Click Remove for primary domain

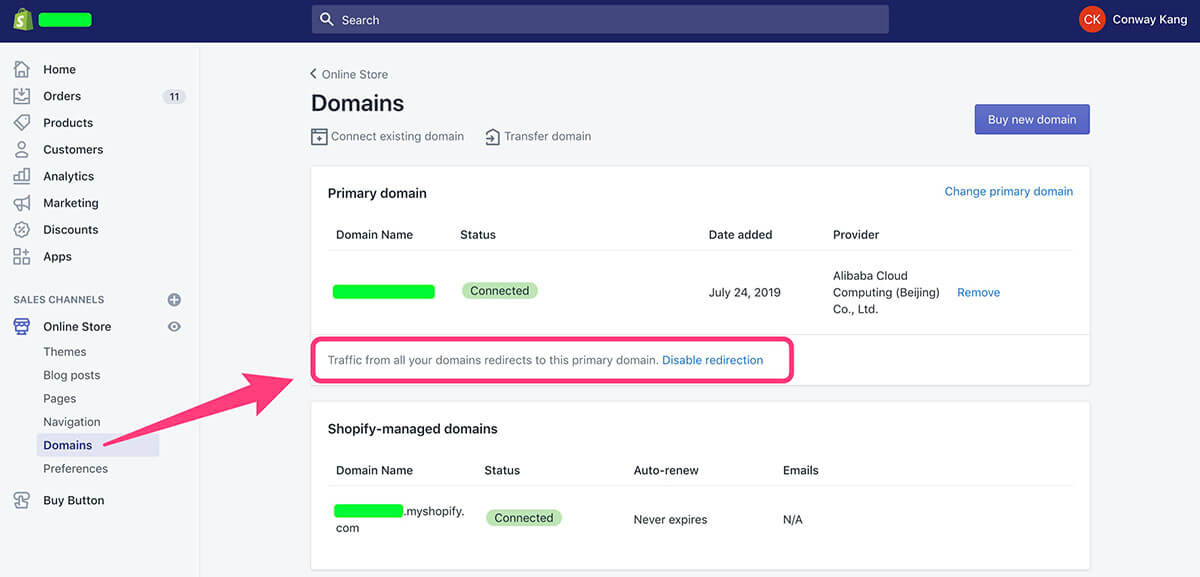(978, 292)
